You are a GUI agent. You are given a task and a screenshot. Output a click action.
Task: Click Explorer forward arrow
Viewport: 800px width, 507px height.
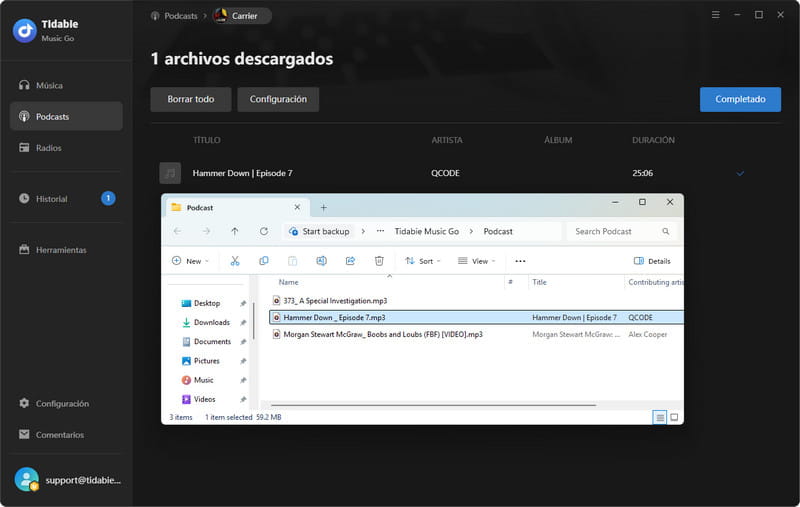[x=206, y=231]
